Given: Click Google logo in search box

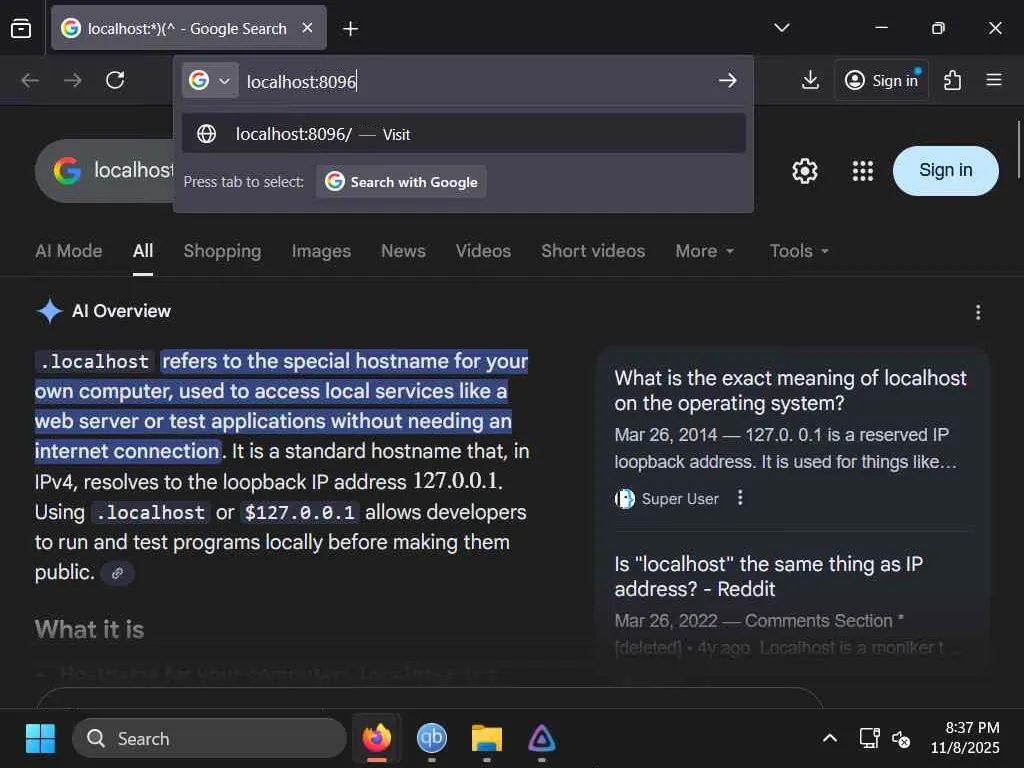Looking at the screenshot, I should pos(67,170).
